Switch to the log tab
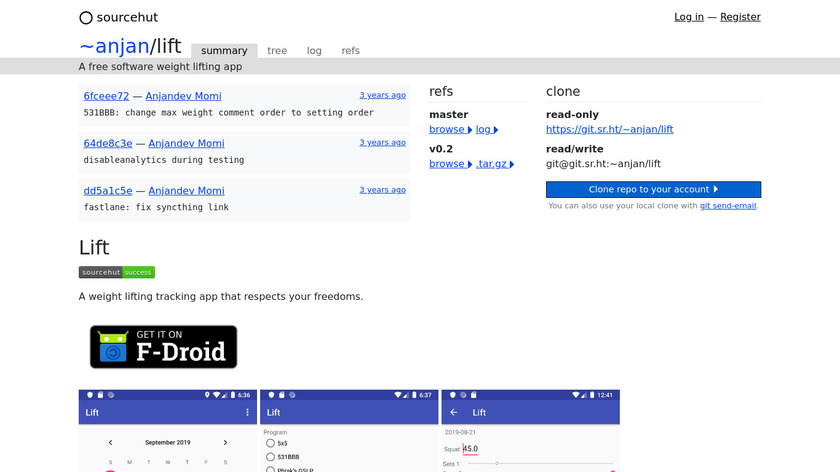 point(314,50)
